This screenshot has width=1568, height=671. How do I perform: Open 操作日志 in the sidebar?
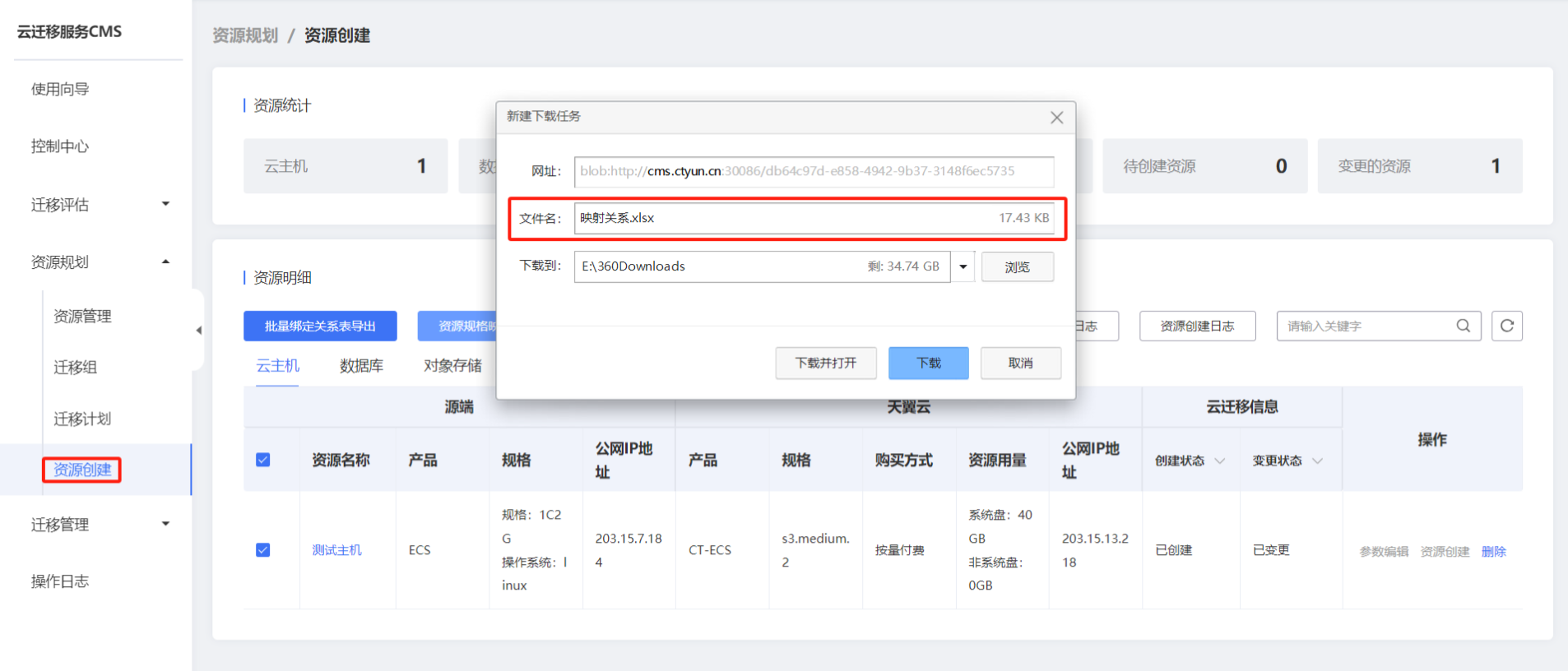(x=60, y=581)
